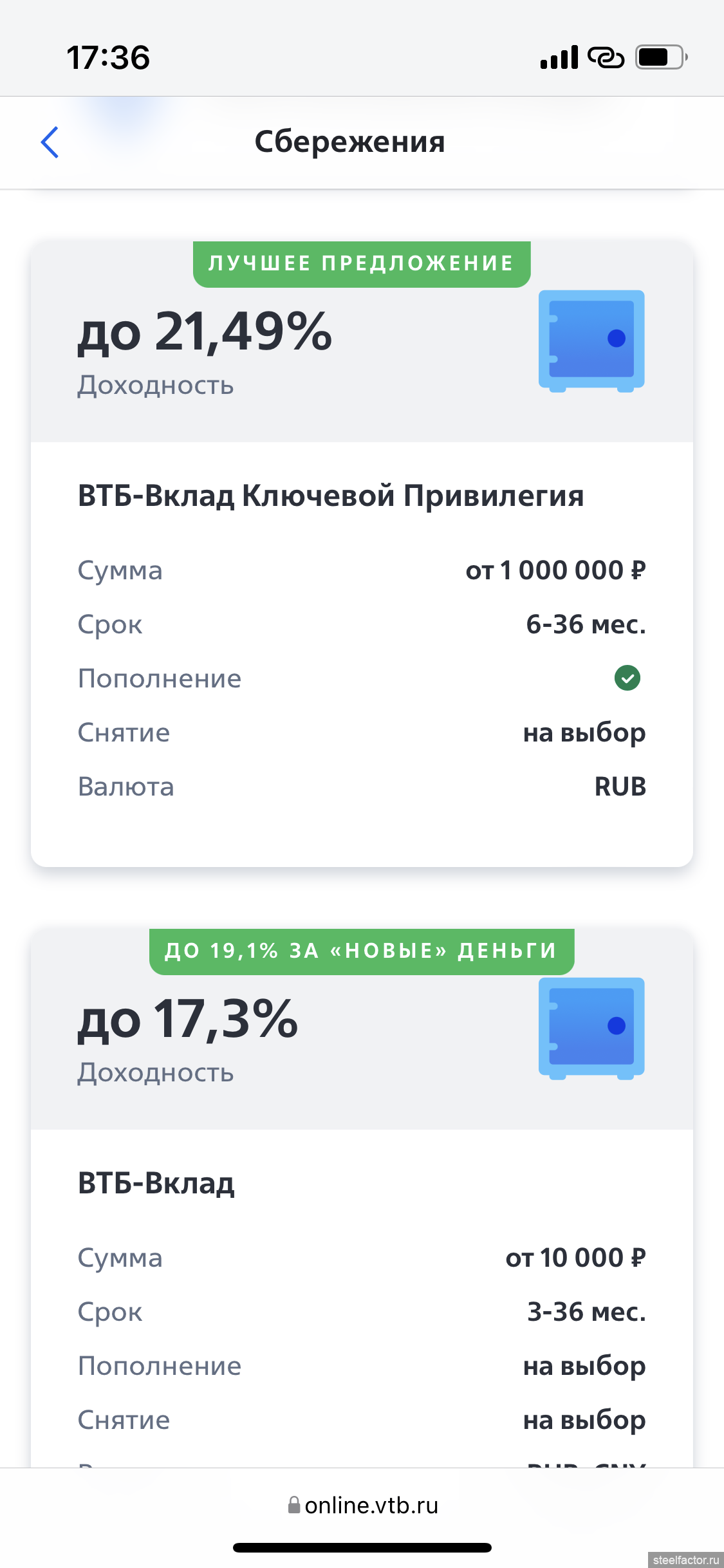Tap the 3-36 мес. term value
This screenshot has width=724, height=1568.
pos(586,1312)
